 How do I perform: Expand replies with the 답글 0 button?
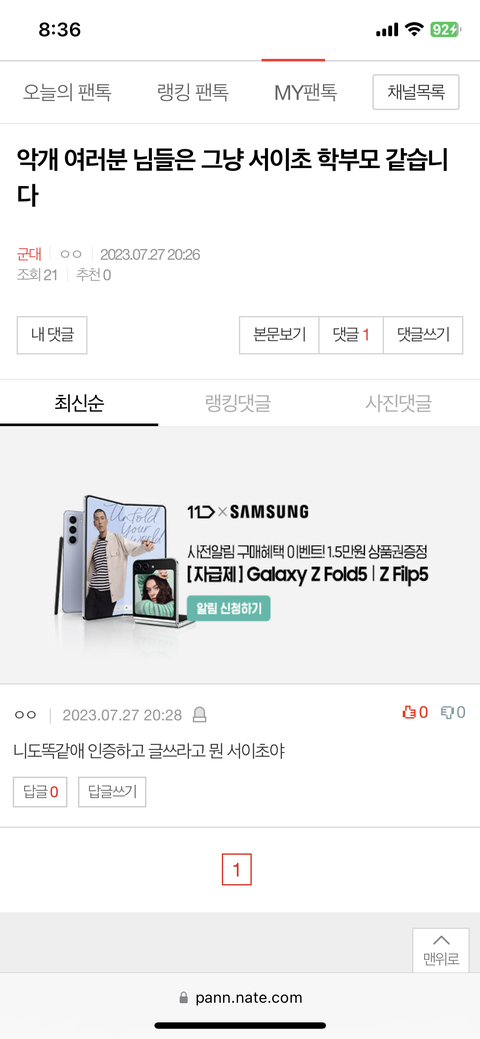40,792
